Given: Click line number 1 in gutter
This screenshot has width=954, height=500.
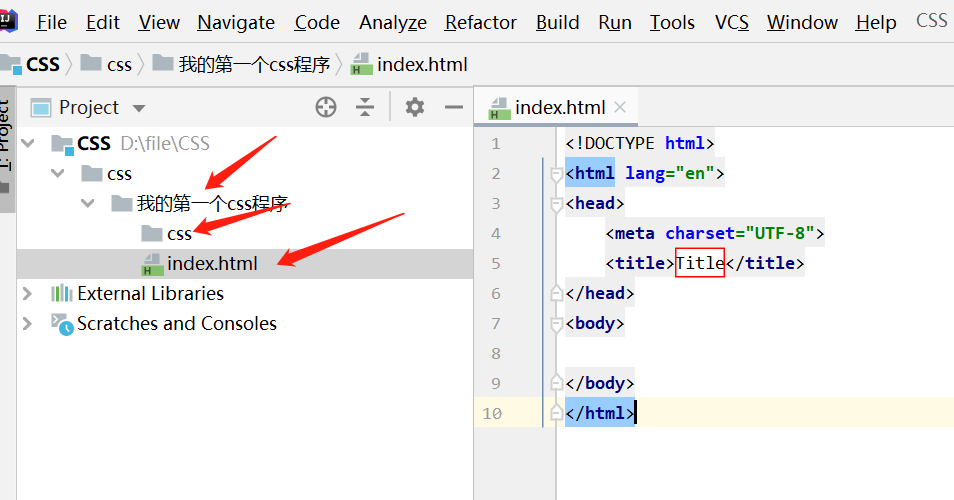Looking at the screenshot, I should (496, 144).
